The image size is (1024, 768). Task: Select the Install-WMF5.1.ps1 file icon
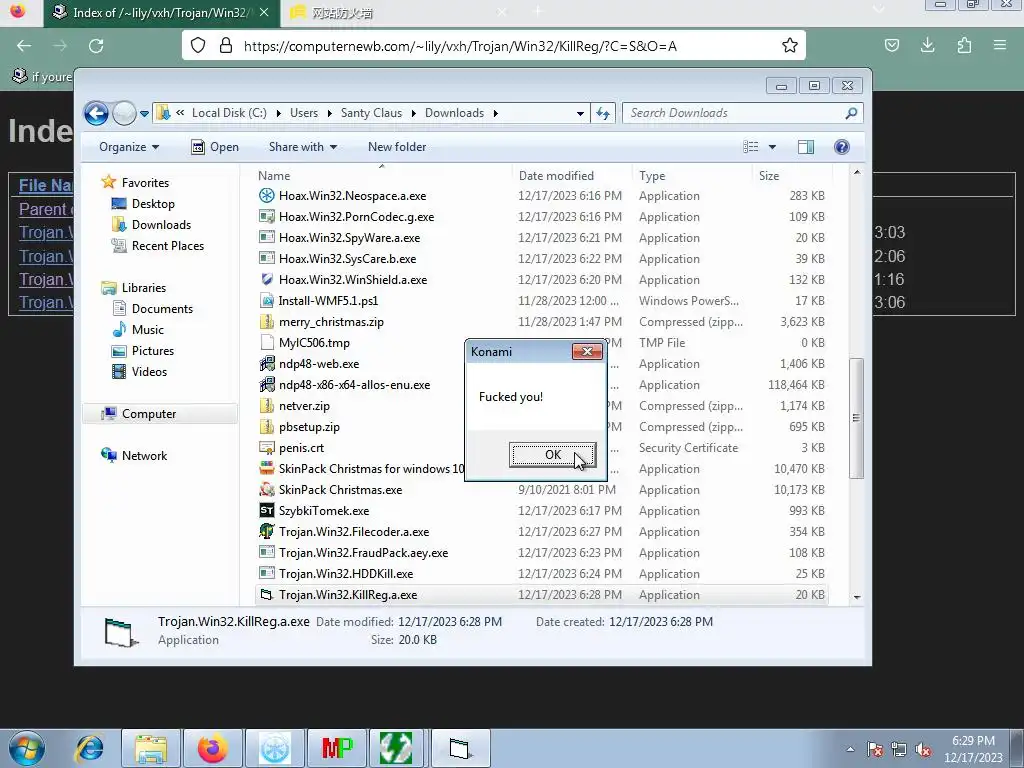coord(266,301)
